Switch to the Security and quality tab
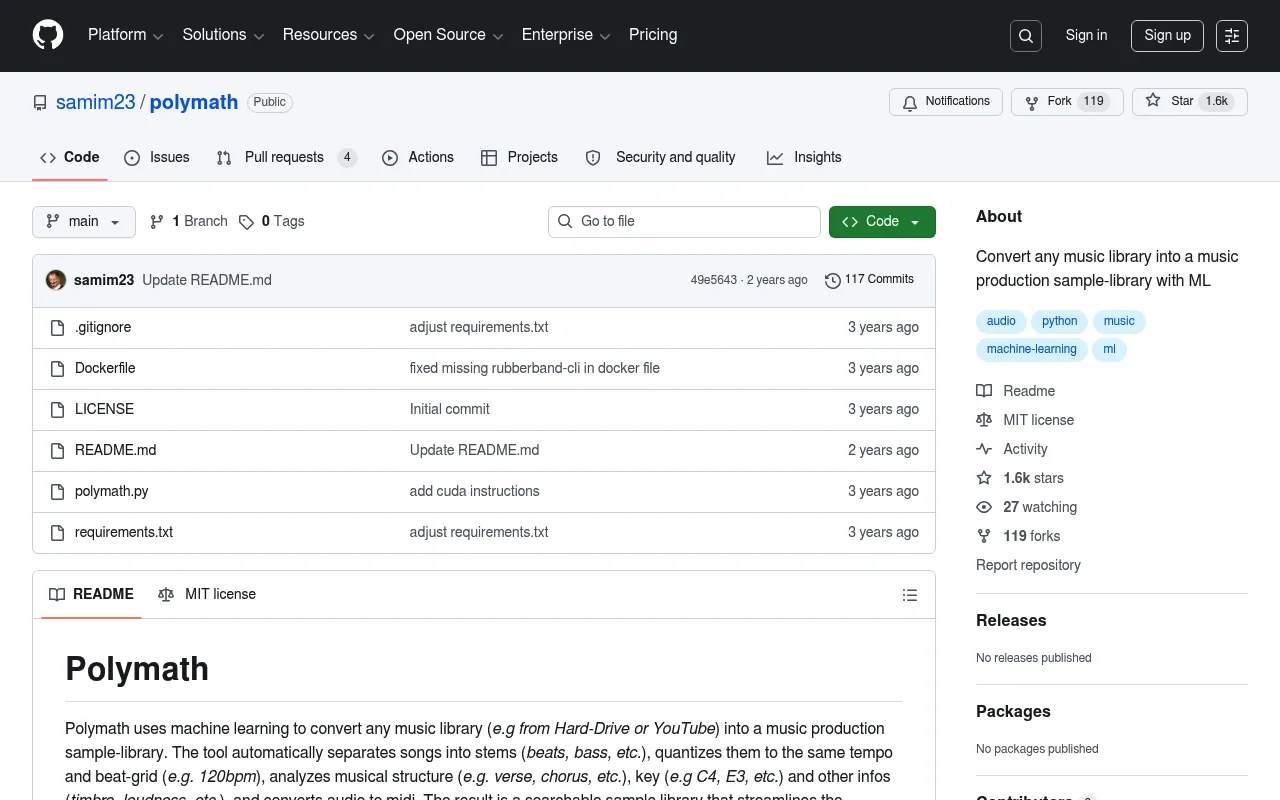This screenshot has height=800, width=1280. pos(660,158)
